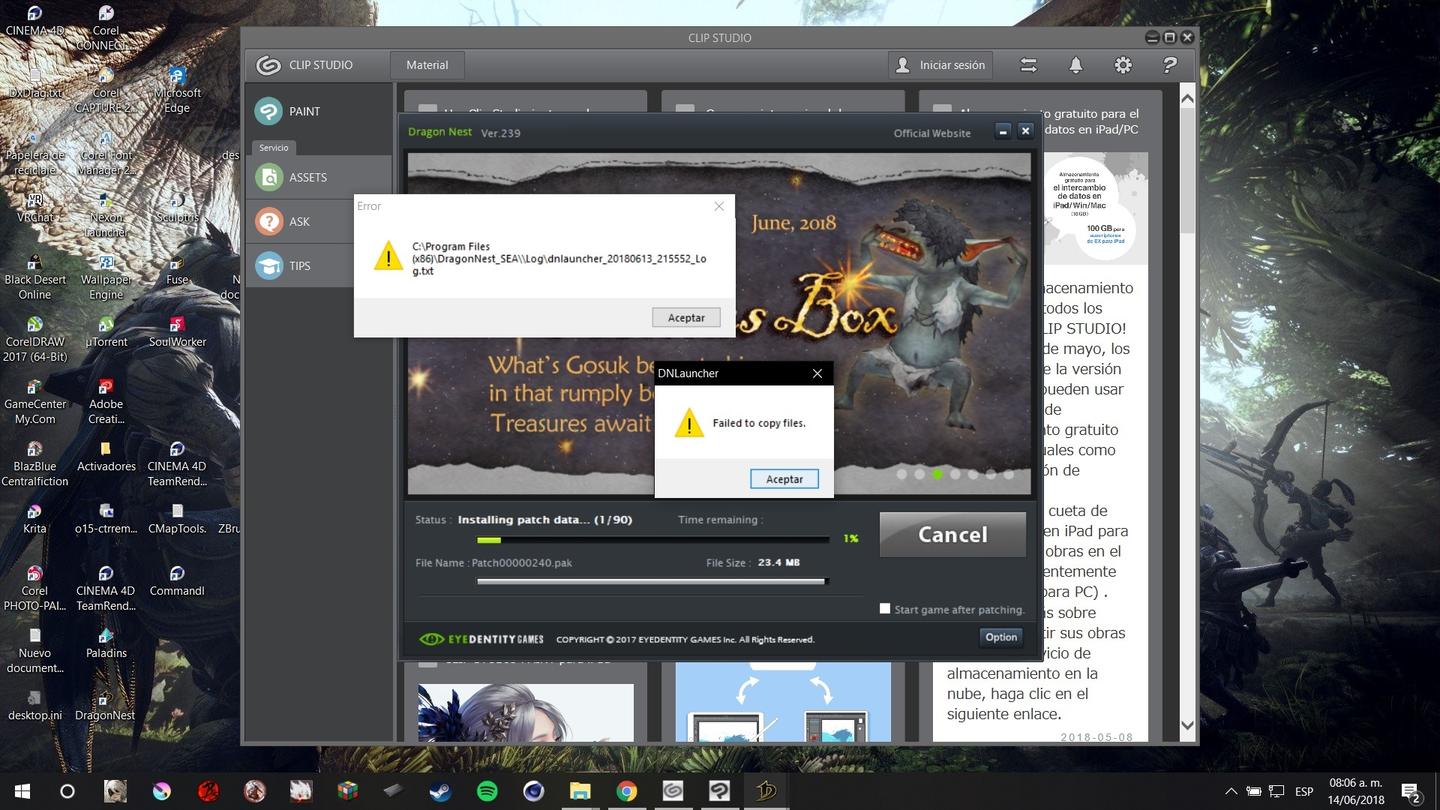Open the Action Center notifications icon
The width and height of the screenshot is (1440, 810).
point(1410,792)
